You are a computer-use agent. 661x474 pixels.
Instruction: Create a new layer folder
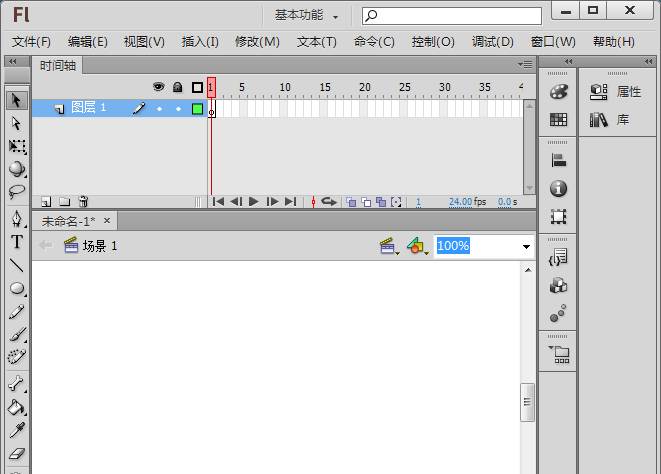coord(64,202)
